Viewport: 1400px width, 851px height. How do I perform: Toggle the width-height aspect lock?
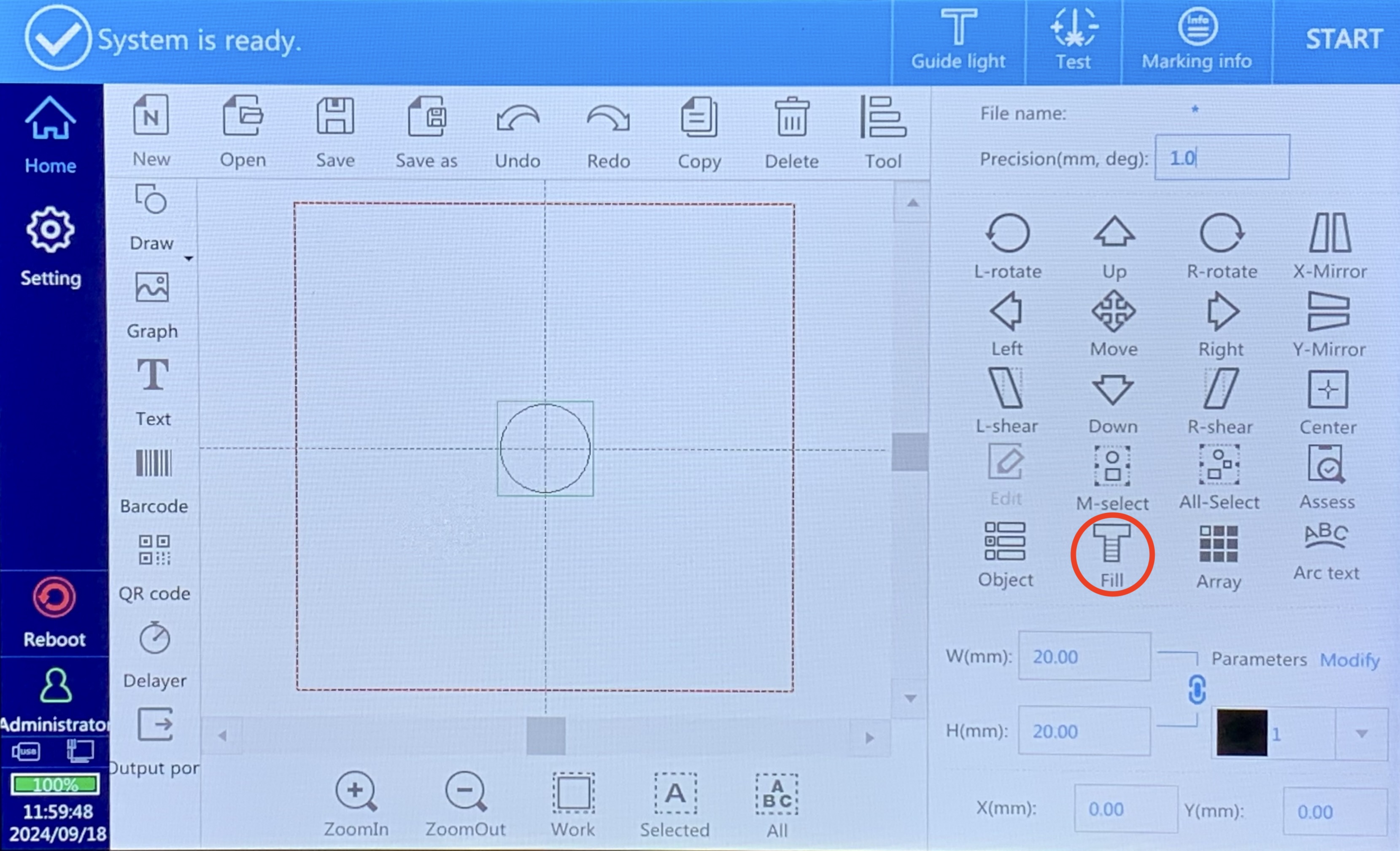(1197, 689)
